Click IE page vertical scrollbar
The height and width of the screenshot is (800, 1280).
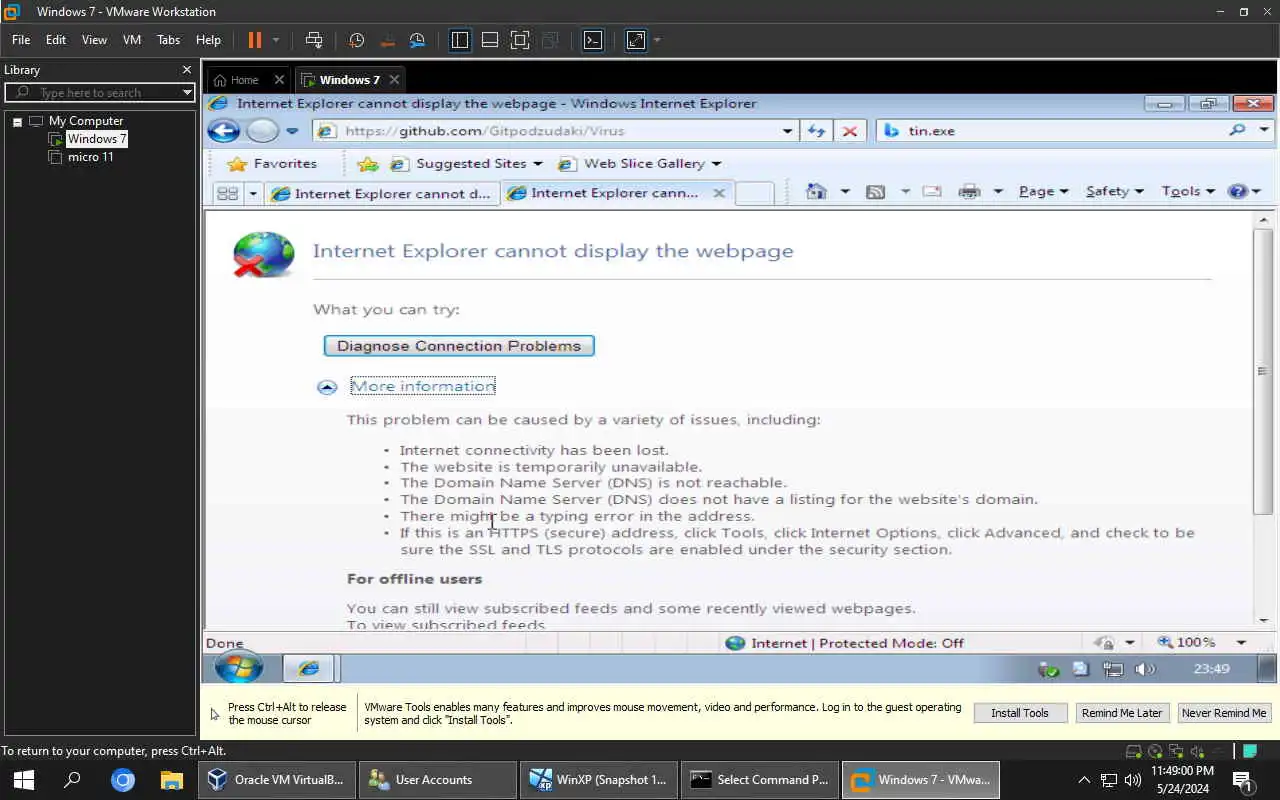click(1263, 371)
